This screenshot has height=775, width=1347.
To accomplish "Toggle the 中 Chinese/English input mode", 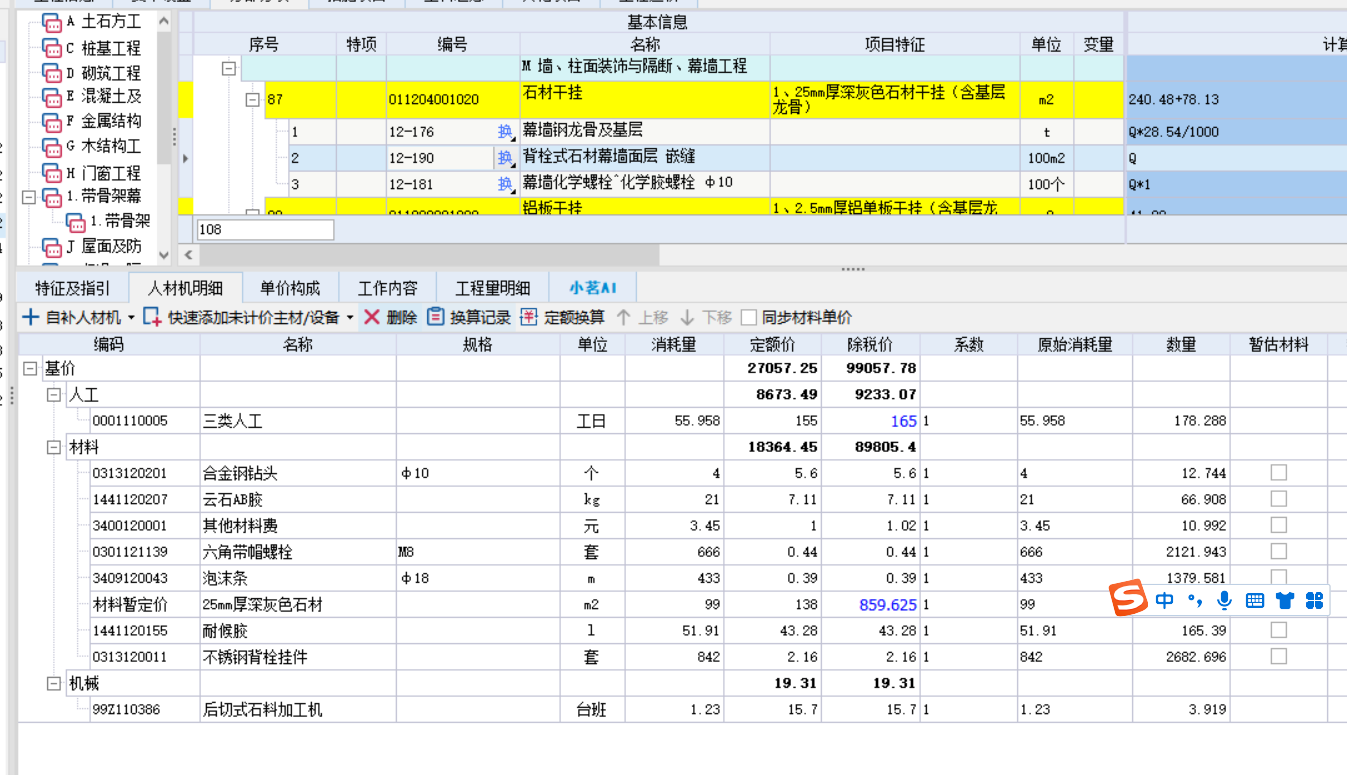I will pyautogui.click(x=1164, y=600).
